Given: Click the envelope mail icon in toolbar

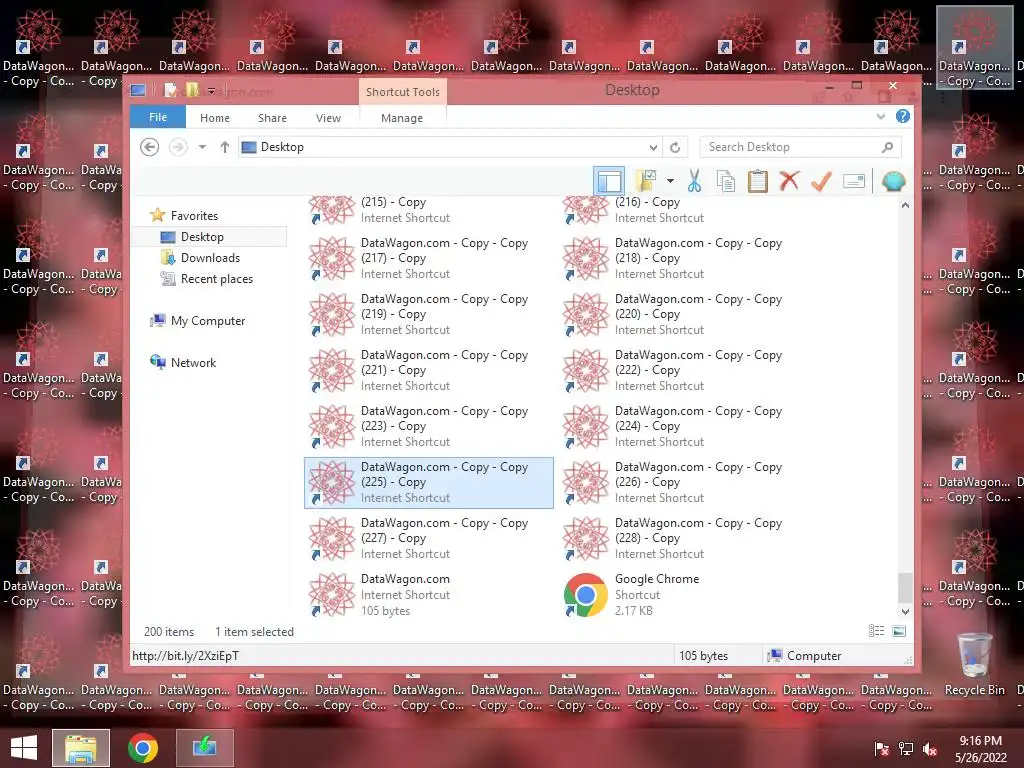Looking at the screenshot, I should tap(854, 181).
